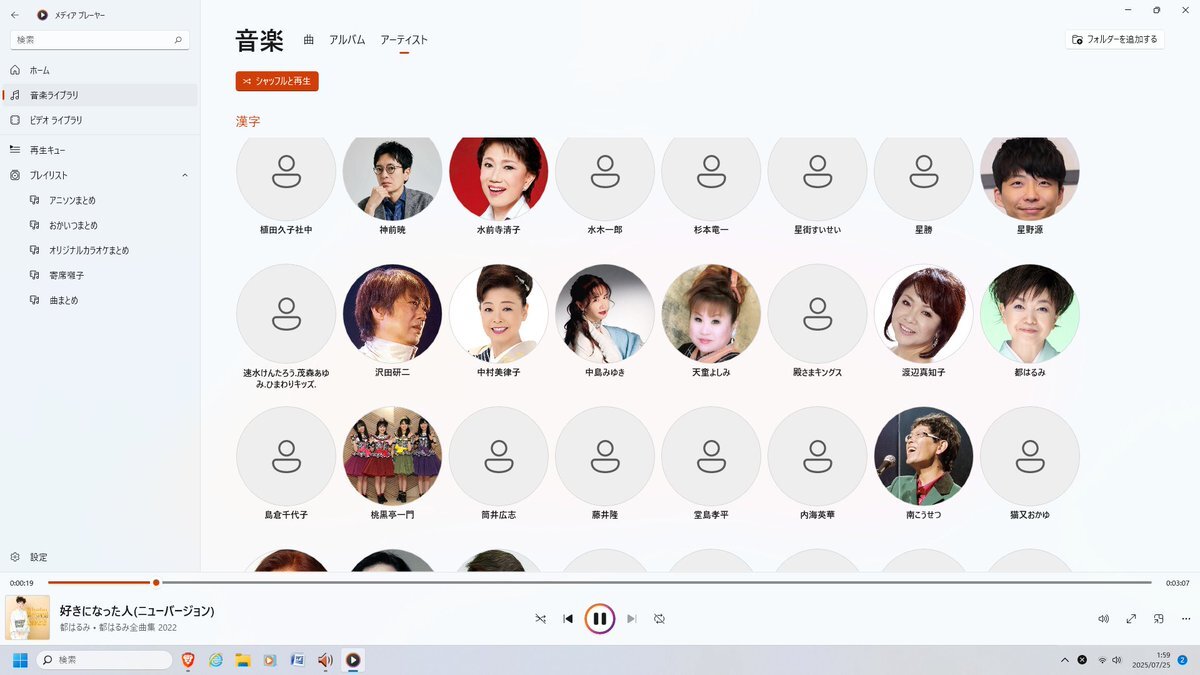
Task: Select the アーティスト tab
Action: coord(404,40)
